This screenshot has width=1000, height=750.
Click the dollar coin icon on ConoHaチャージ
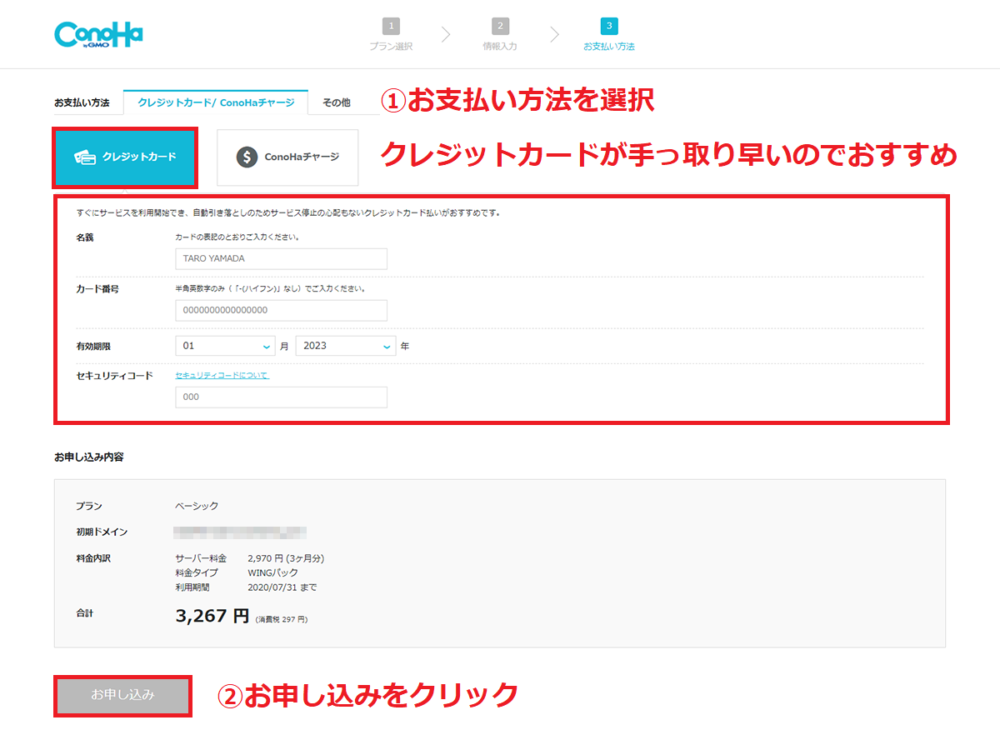pyautogui.click(x=247, y=157)
